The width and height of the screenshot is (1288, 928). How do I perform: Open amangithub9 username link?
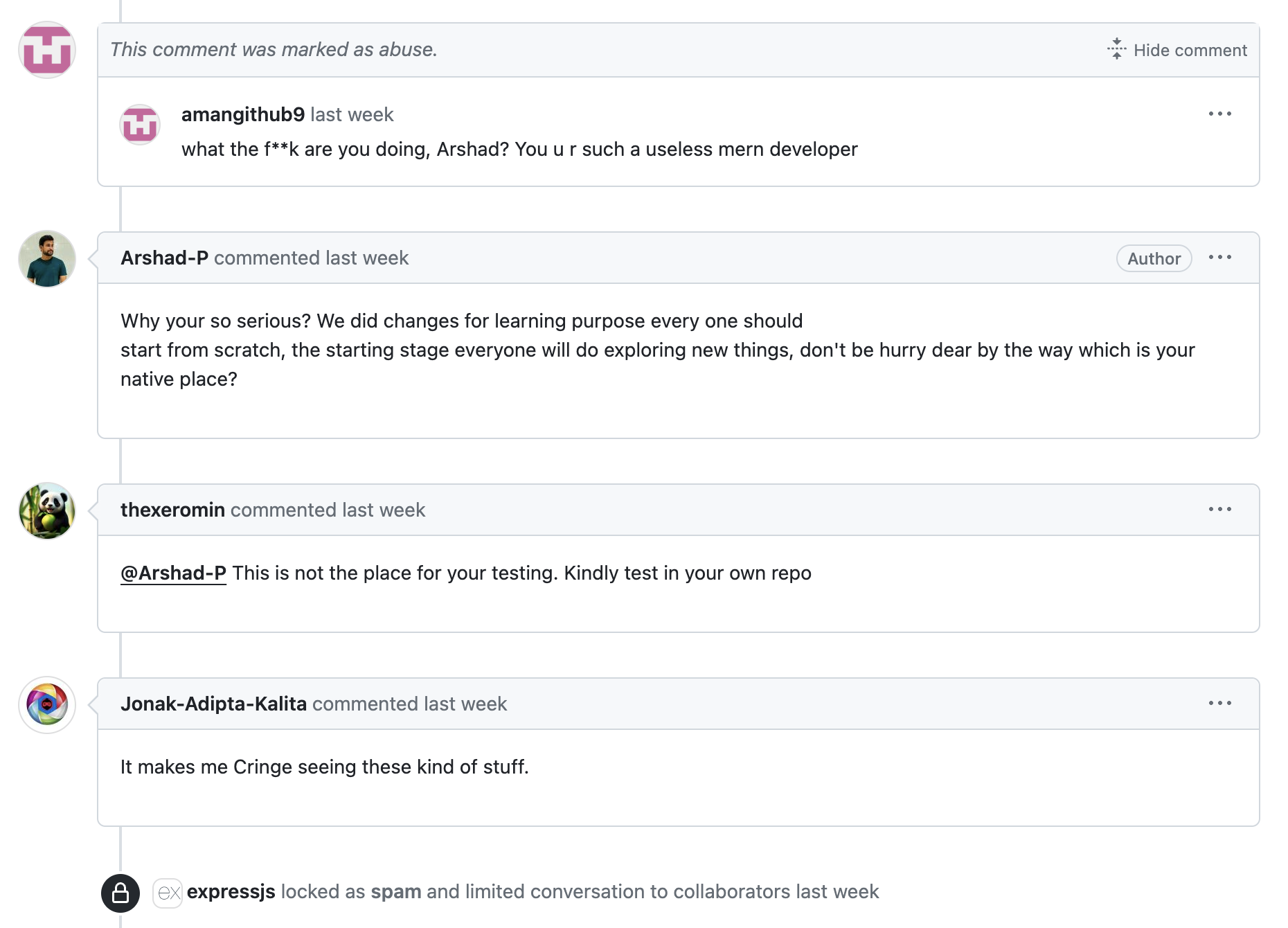click(243, 115)
